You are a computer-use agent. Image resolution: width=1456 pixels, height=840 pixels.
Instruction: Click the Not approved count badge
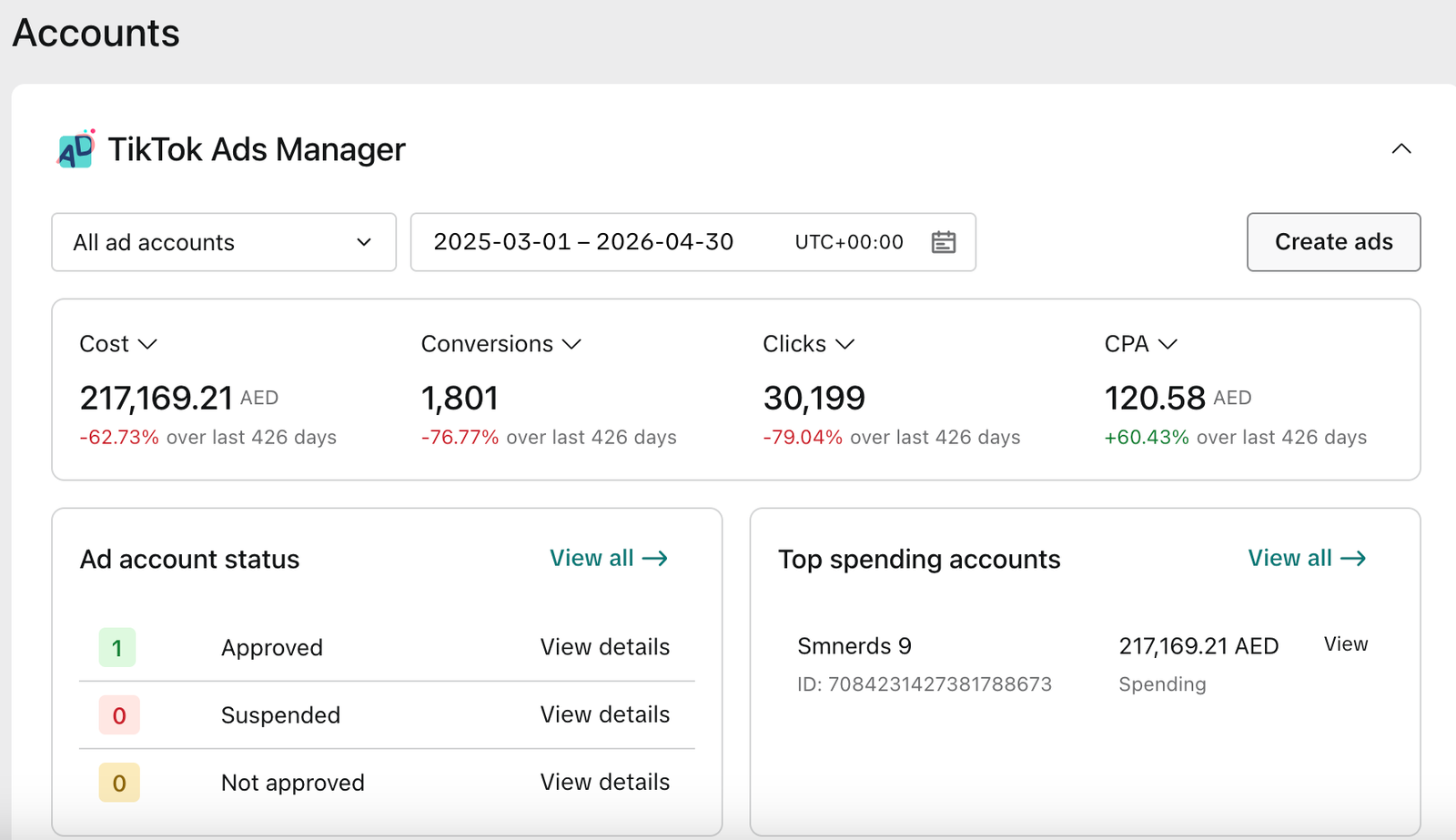tap(119, 783)
